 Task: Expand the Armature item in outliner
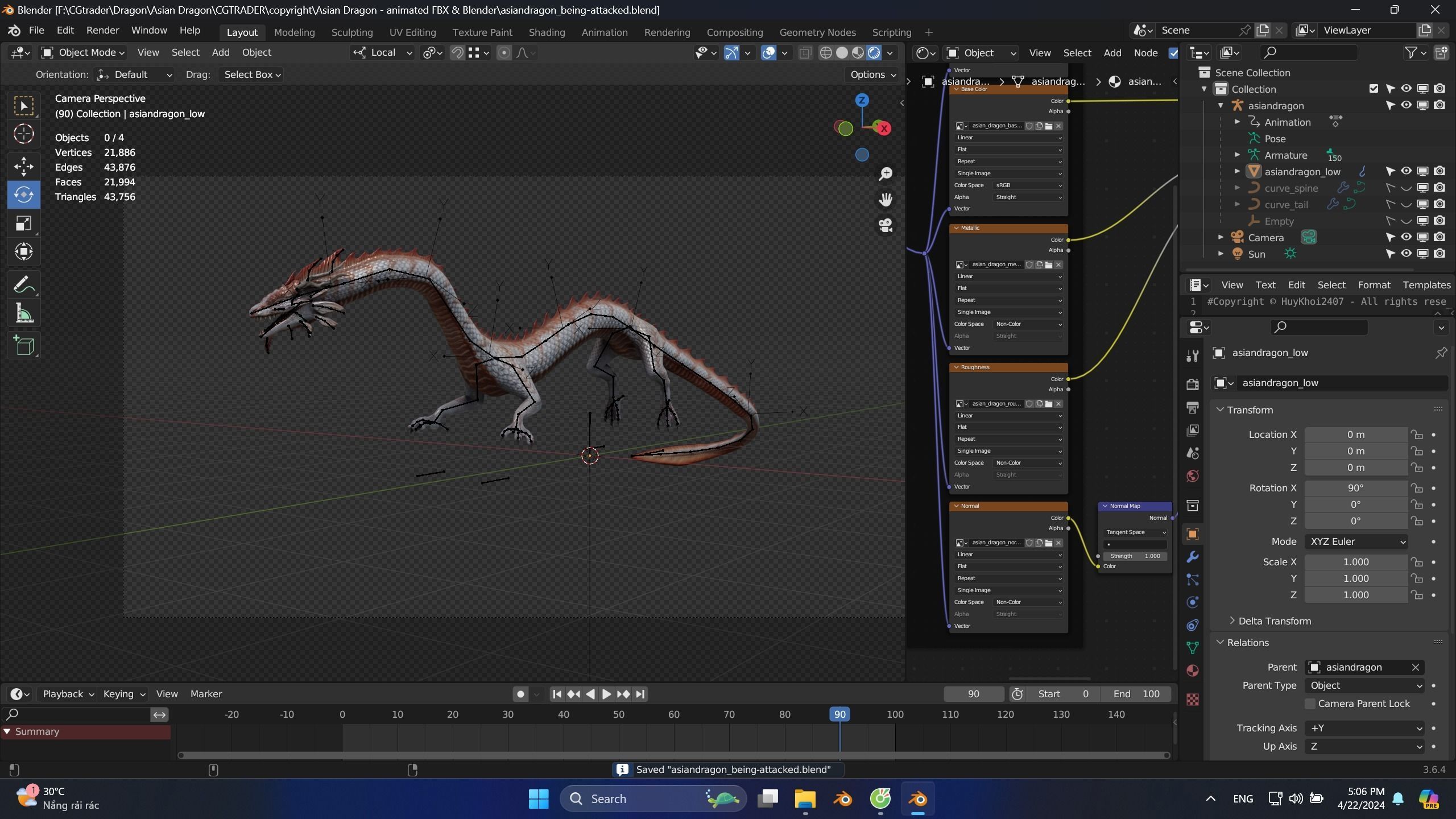(1237, 155)
